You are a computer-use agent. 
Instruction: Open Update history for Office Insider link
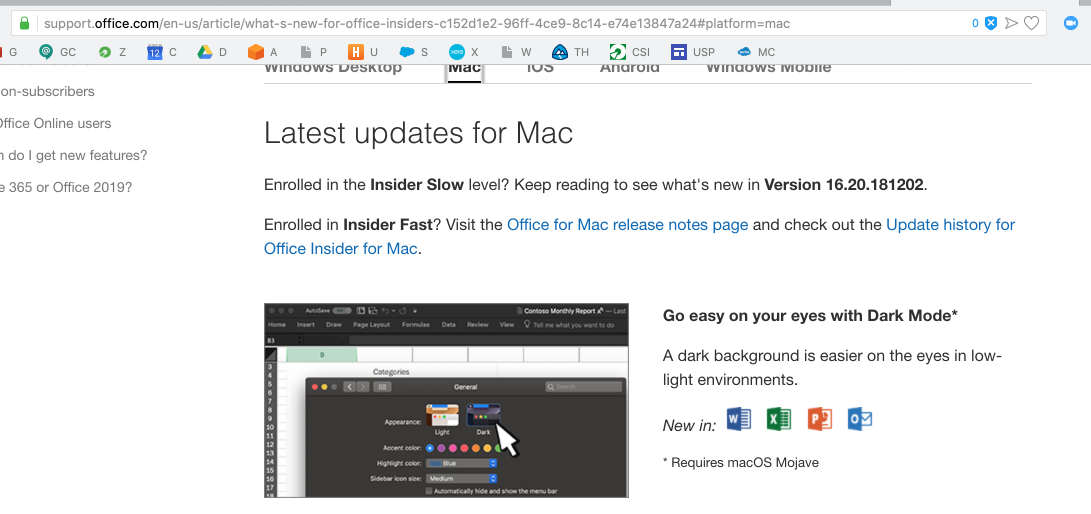[639, 236]
